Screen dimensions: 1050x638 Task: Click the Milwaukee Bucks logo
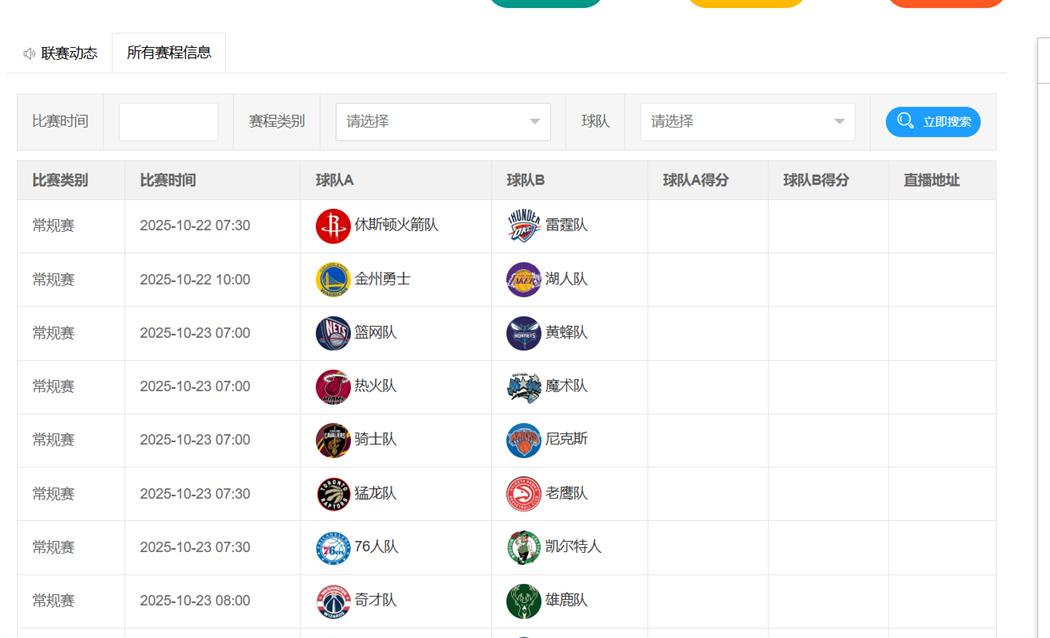(x=523, y=601)
